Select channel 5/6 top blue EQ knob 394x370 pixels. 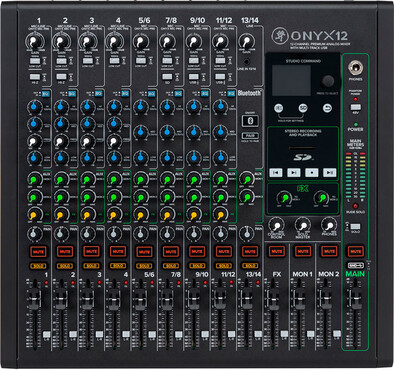(141, 107)
